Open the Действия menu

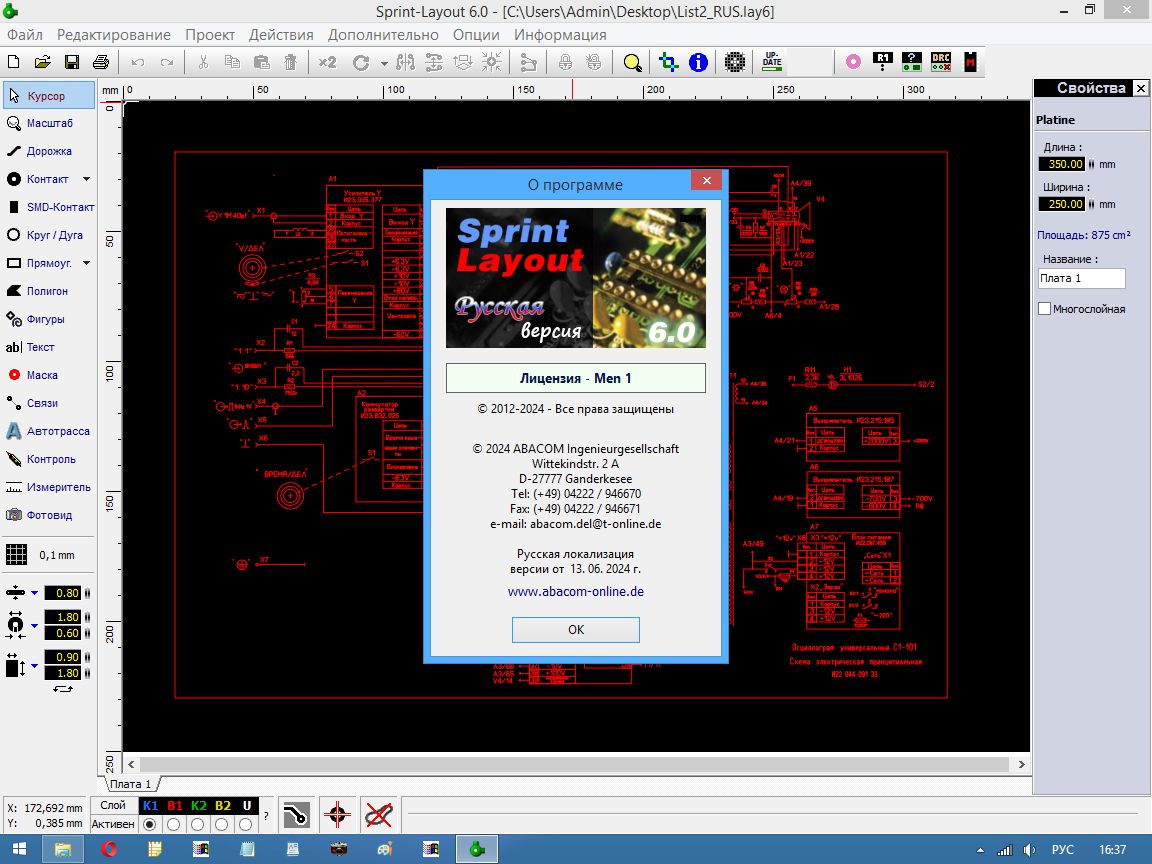281,35
